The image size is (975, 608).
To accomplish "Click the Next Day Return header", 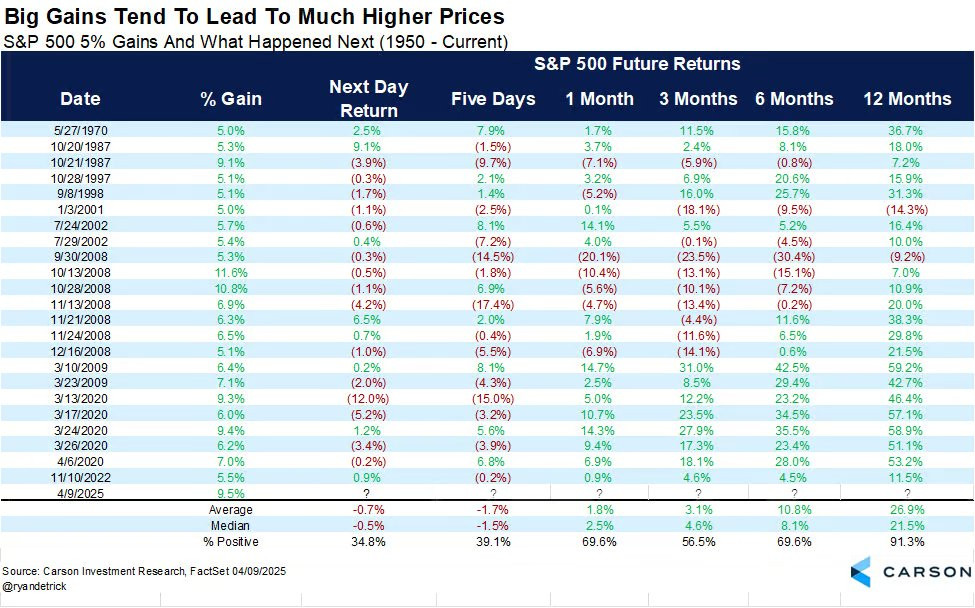I will pyautogui.click(x=369, y=99).
